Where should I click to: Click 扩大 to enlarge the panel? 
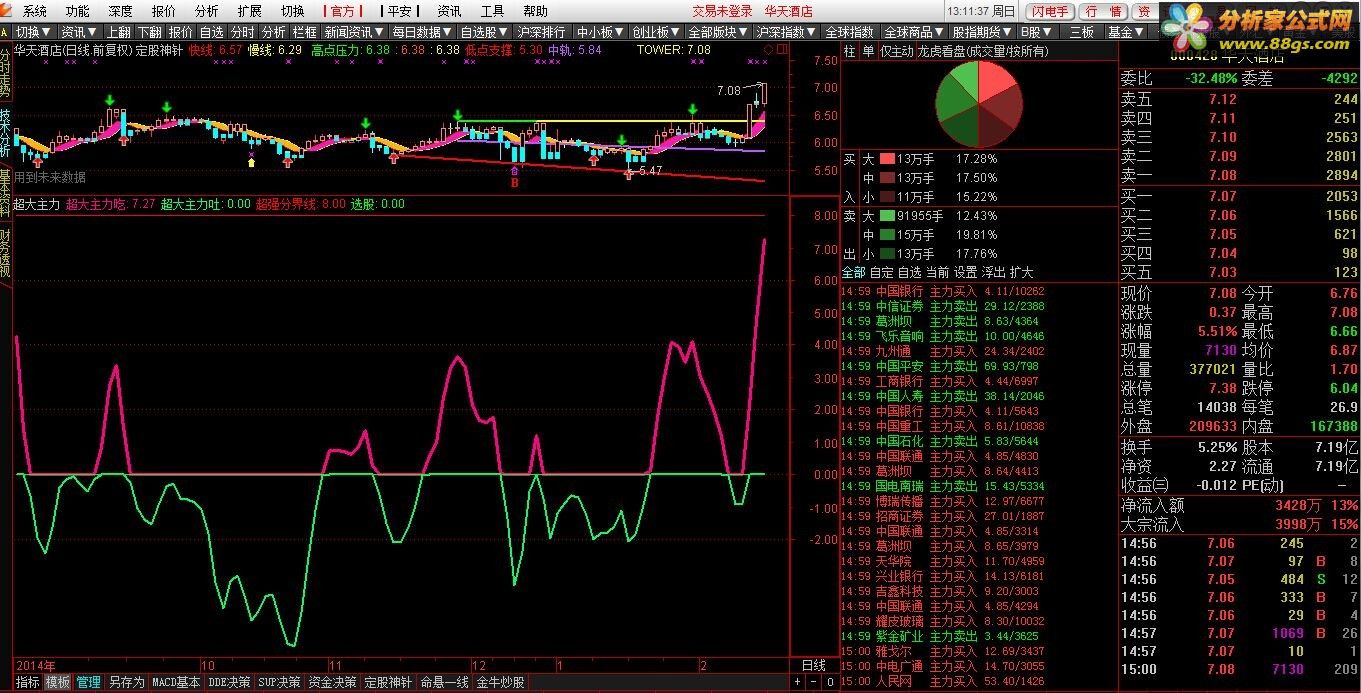coord(1021,272)
